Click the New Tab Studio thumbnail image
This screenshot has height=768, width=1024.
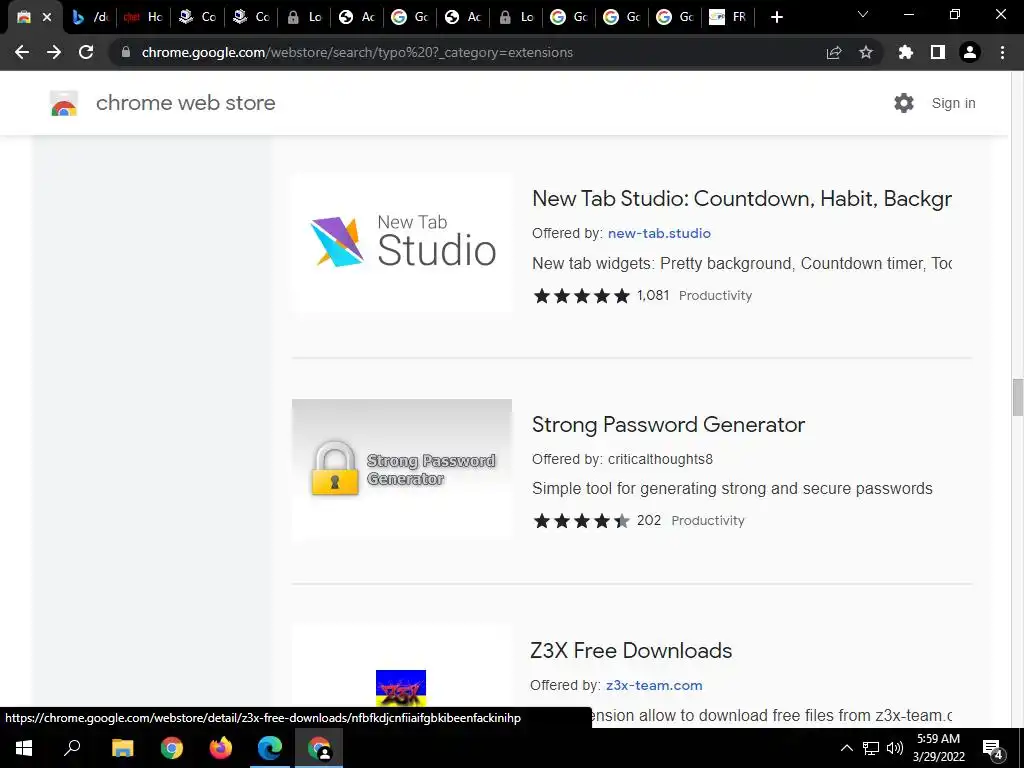pos(402,243)
